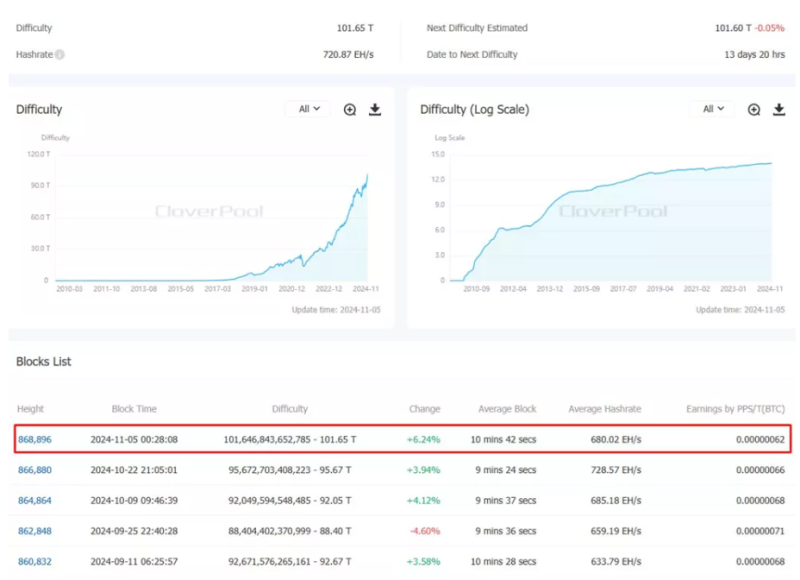
Task: Zoom into the Difficulty chart
Action: coord(350,110)
